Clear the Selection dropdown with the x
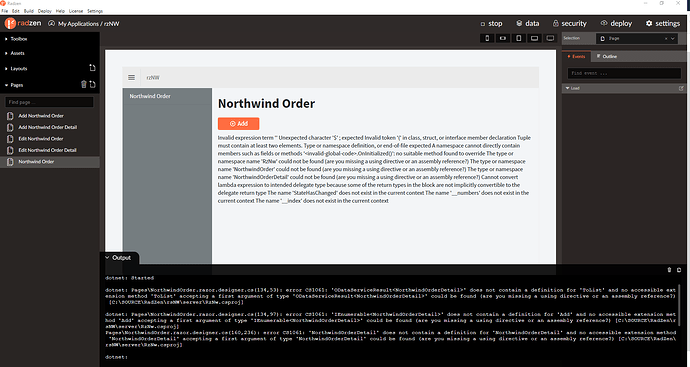 666,39
